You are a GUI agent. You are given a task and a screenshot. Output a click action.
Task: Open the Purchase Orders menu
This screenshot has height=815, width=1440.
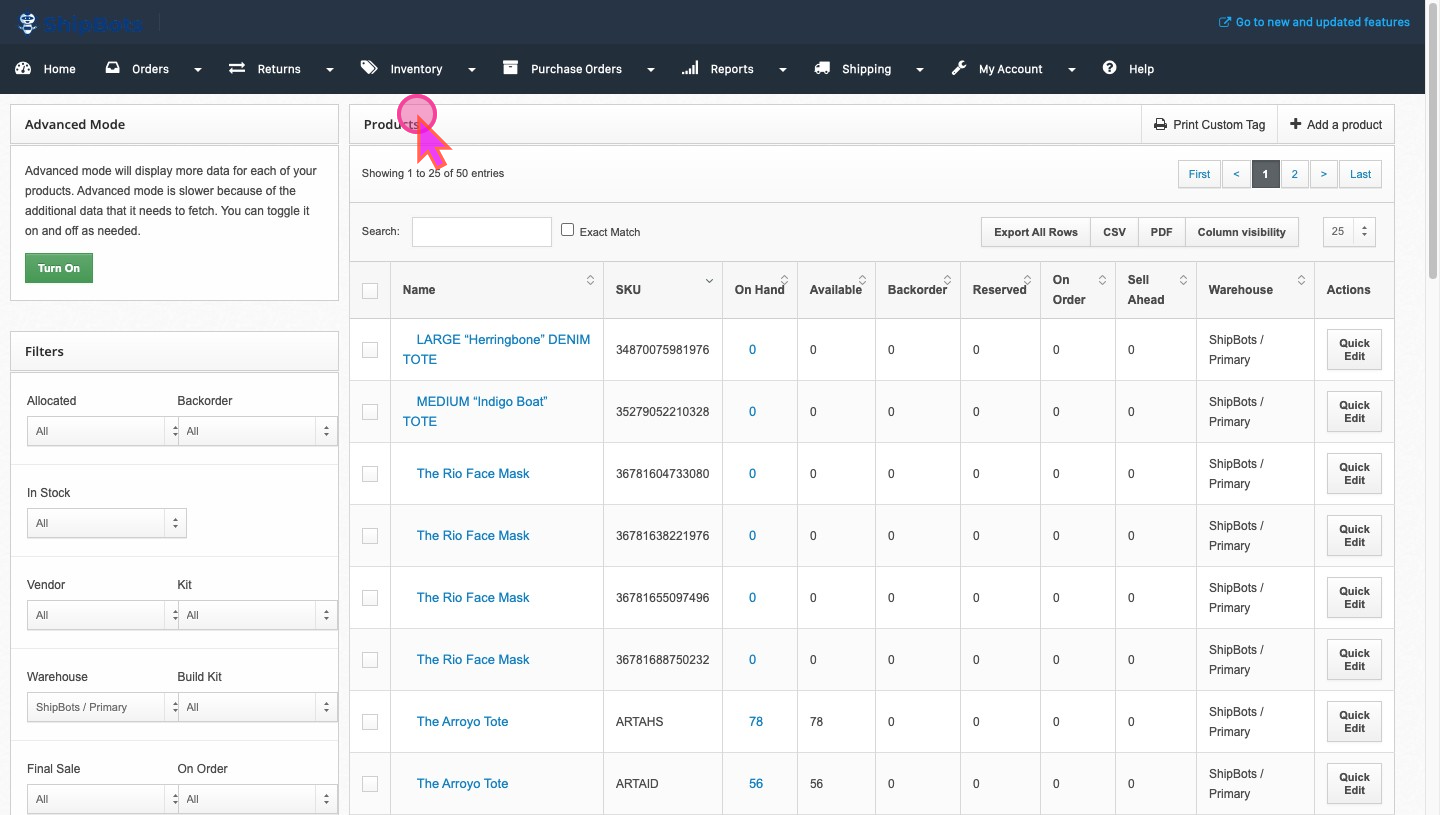click(x=578, y=69)
